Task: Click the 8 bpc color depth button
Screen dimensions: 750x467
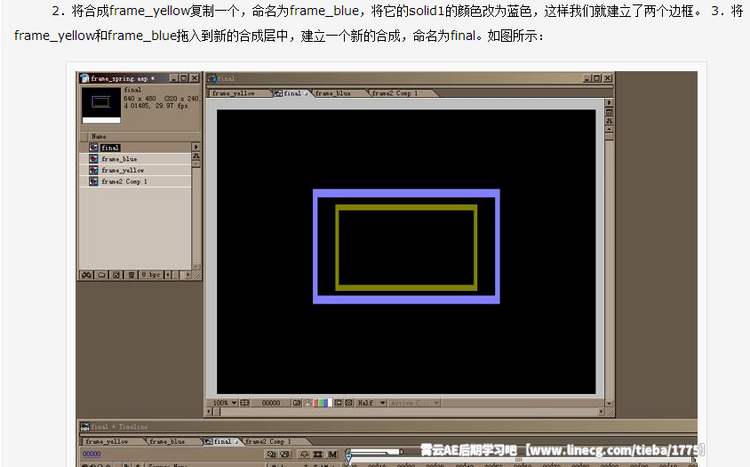Action: 151,275
